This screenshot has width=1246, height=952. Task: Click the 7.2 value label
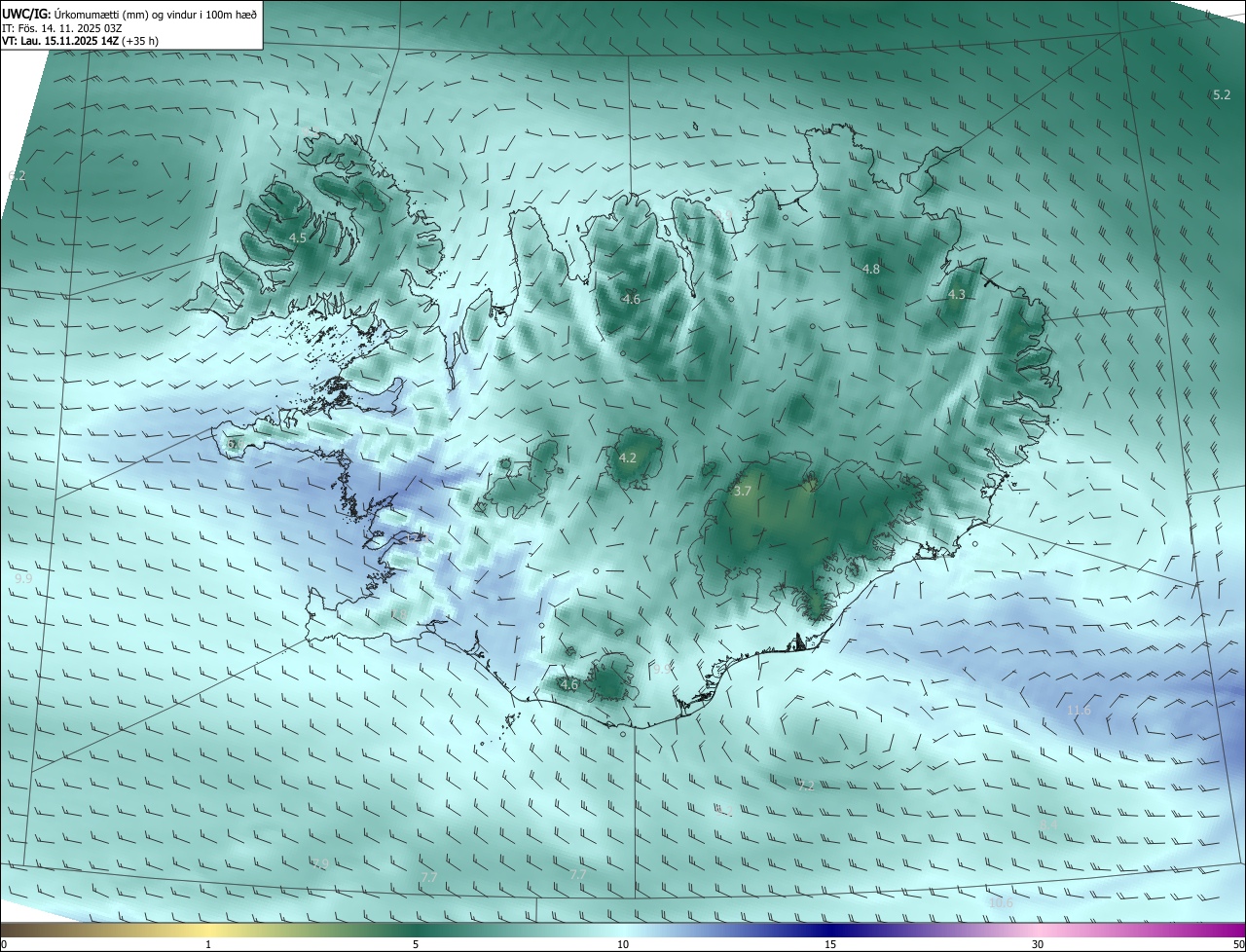[x=806, y=786]
